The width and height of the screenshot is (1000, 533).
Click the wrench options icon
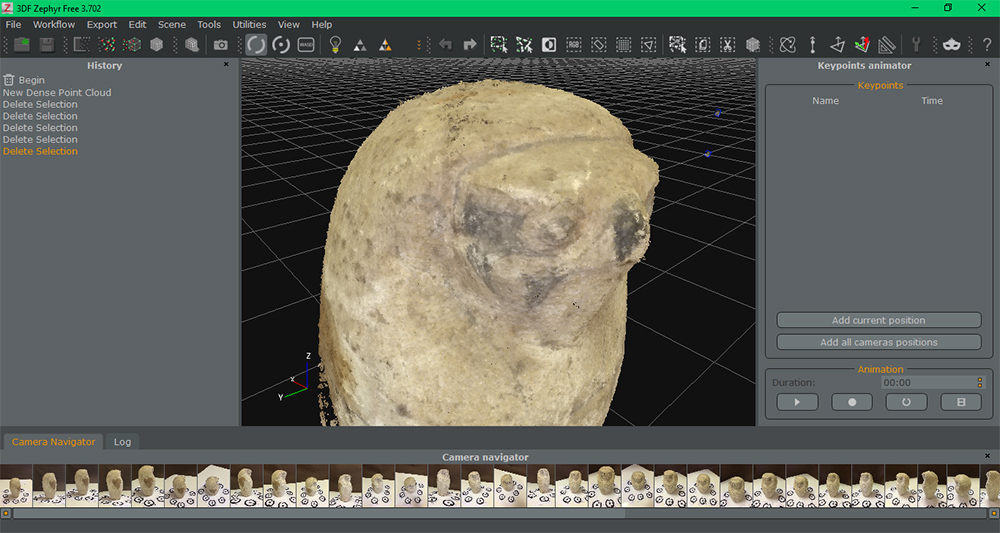[915, 45]
